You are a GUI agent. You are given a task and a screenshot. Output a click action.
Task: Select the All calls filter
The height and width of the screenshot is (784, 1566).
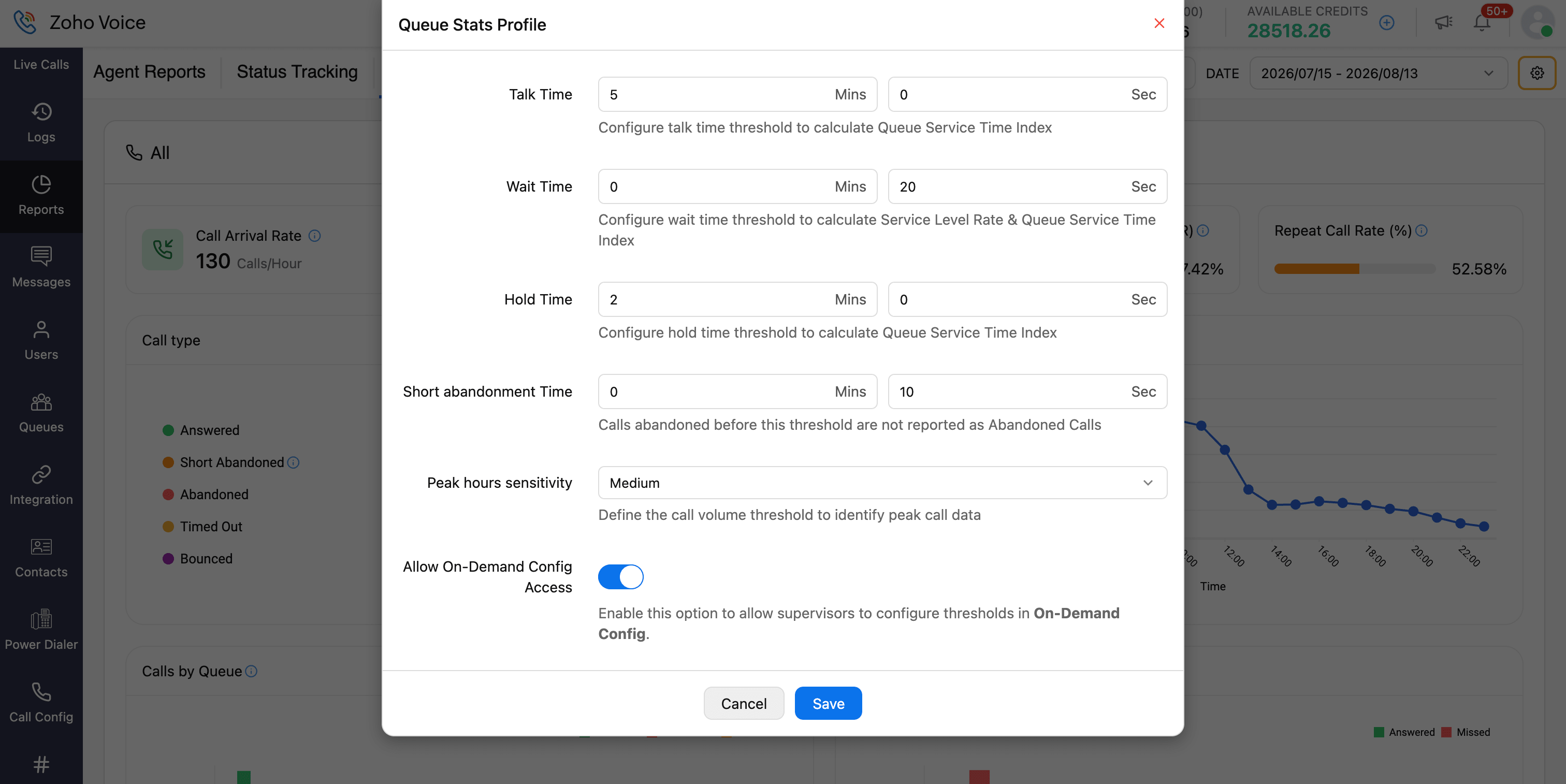[148, 153]
